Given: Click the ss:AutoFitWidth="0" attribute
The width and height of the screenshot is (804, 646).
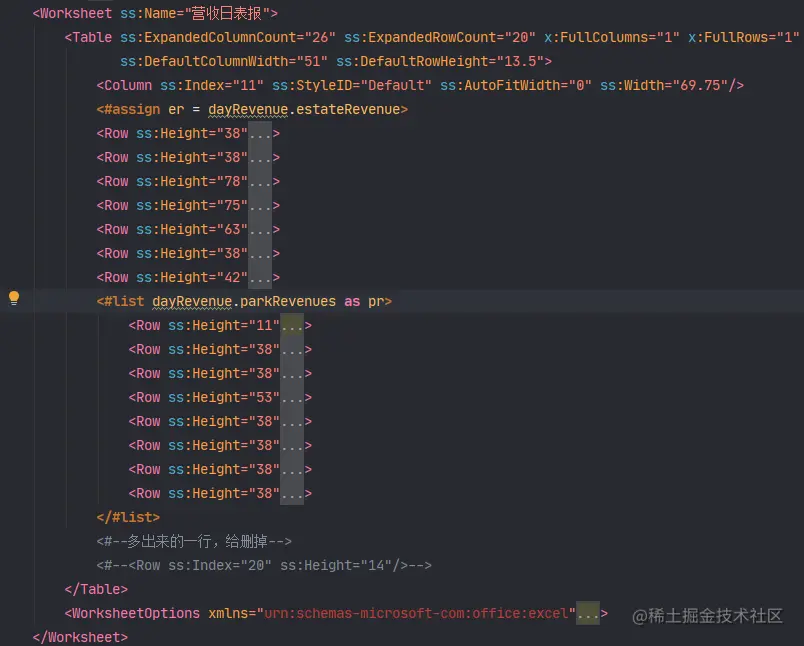Looking at the screenshot, I should [x=515, y=85].
